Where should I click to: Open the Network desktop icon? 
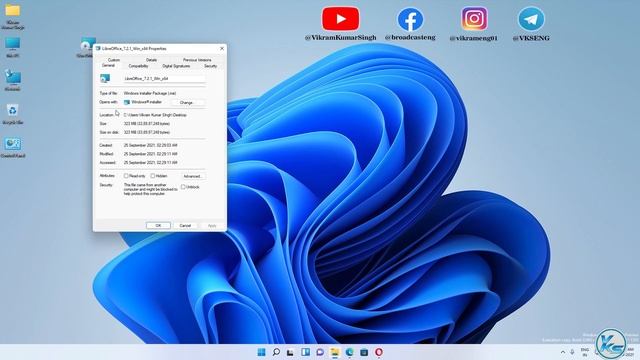coord(13,77)
